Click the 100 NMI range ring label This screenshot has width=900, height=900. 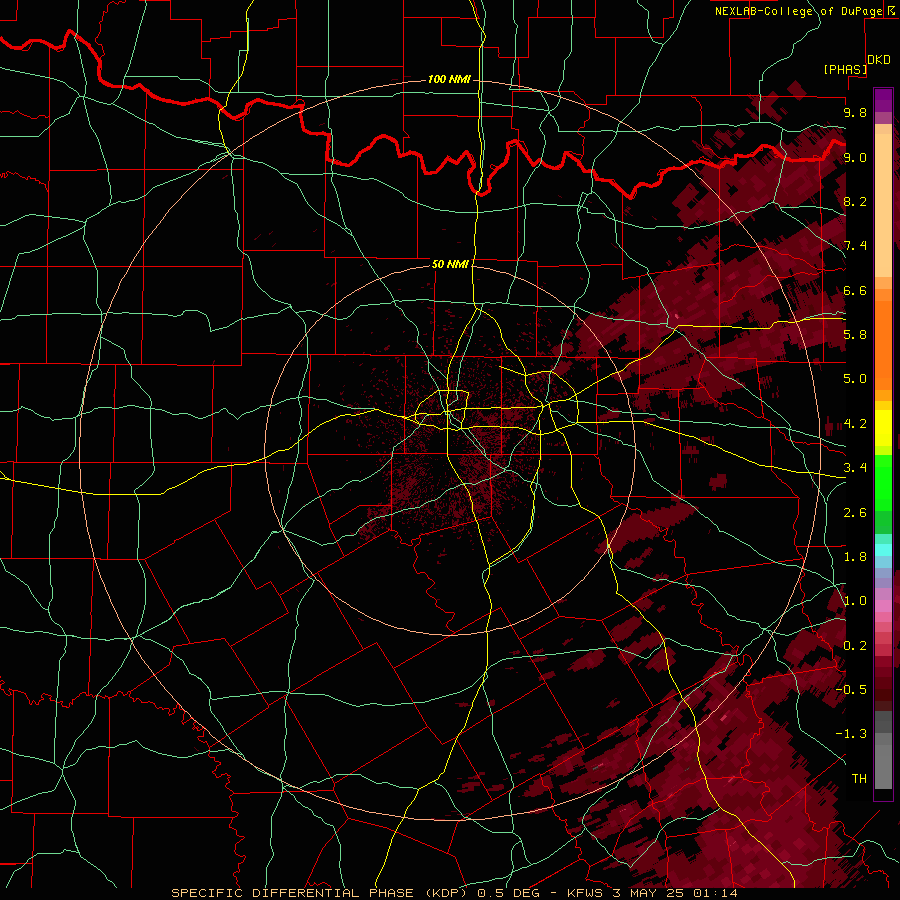coord(449,79)
